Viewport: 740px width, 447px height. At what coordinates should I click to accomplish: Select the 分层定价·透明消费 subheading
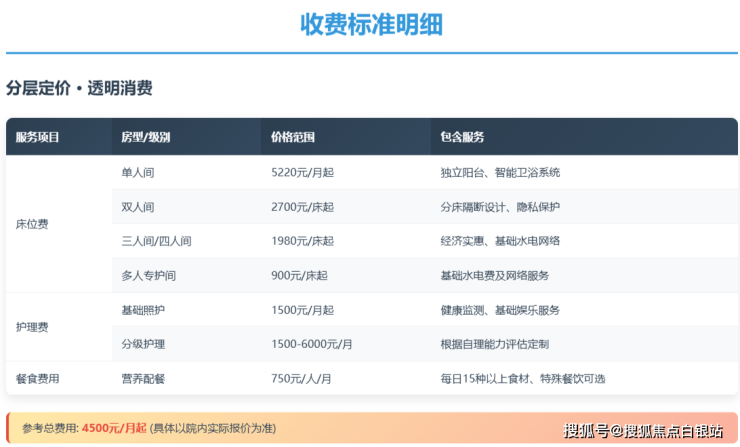point(79,88)
